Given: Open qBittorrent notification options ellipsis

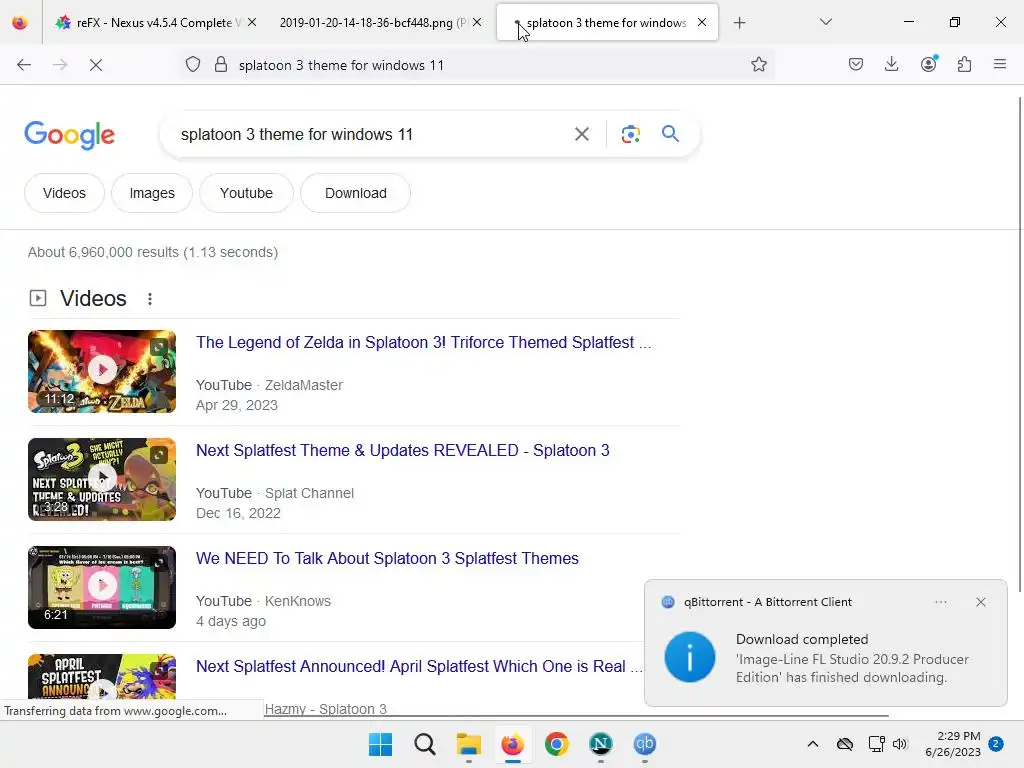Looking at the screenshot, I should (x=940, y=602).
